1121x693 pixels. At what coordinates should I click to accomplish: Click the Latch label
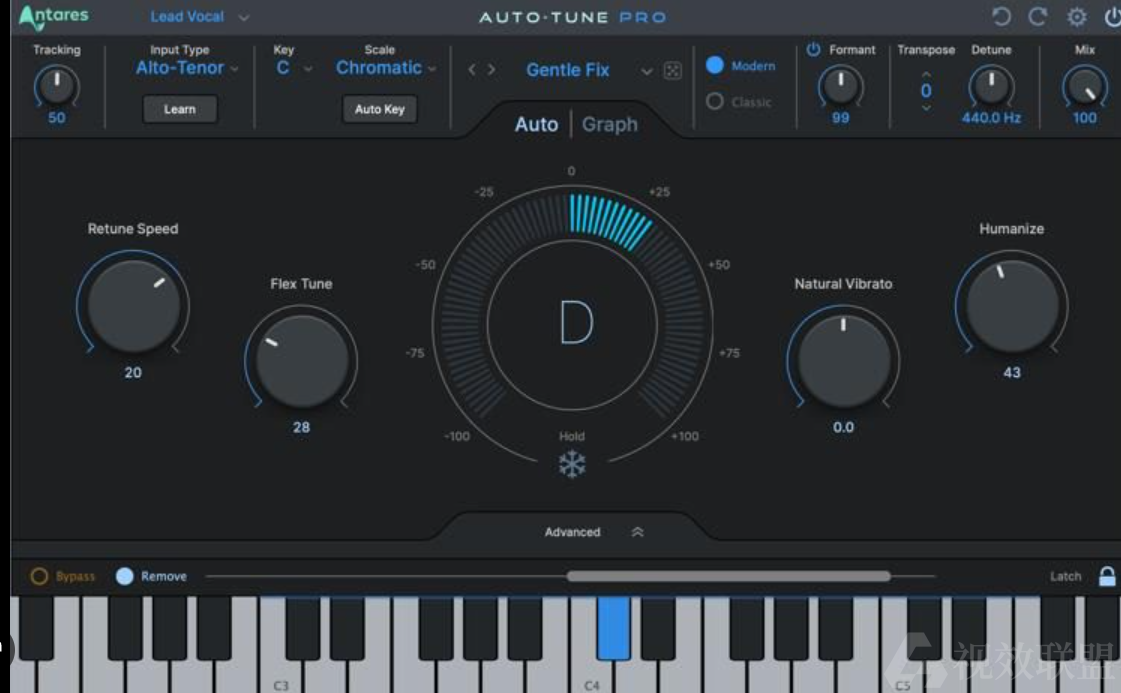point(1065,576)
